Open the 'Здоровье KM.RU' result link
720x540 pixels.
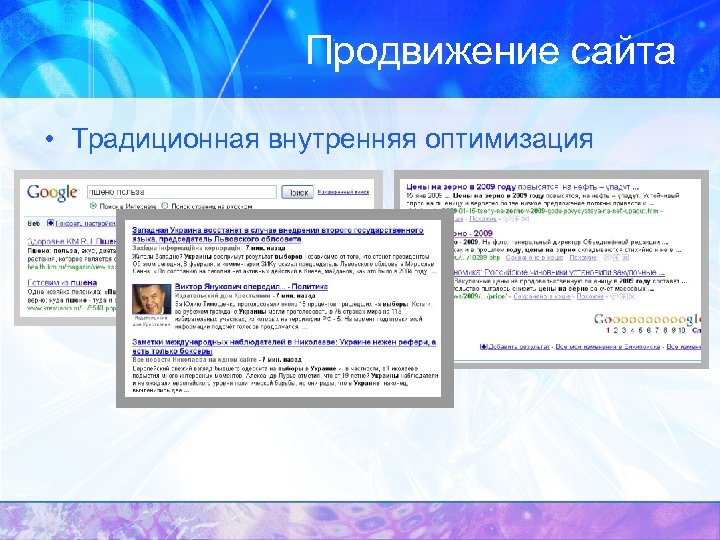[x=72, y=241]
